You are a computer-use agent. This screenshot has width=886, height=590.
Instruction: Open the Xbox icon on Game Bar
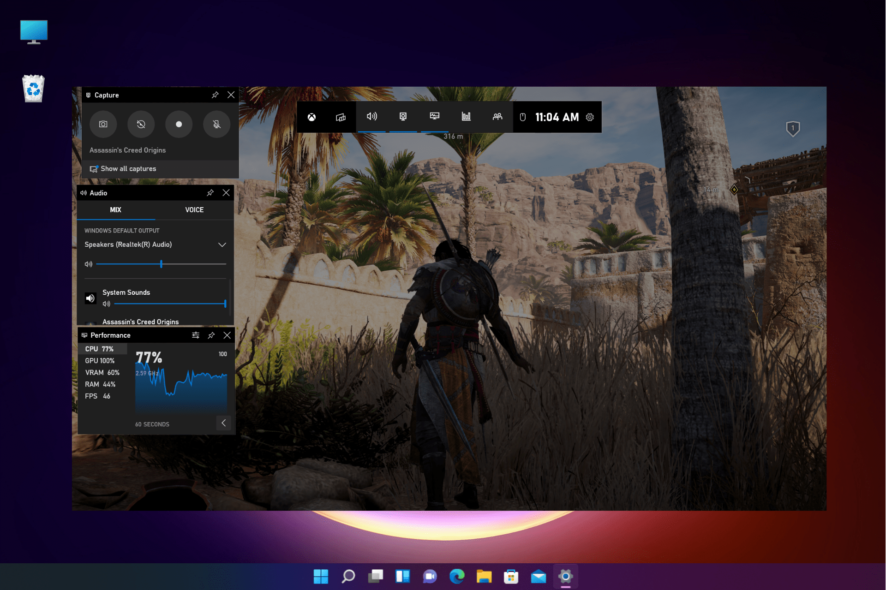[x=311, y=117]
